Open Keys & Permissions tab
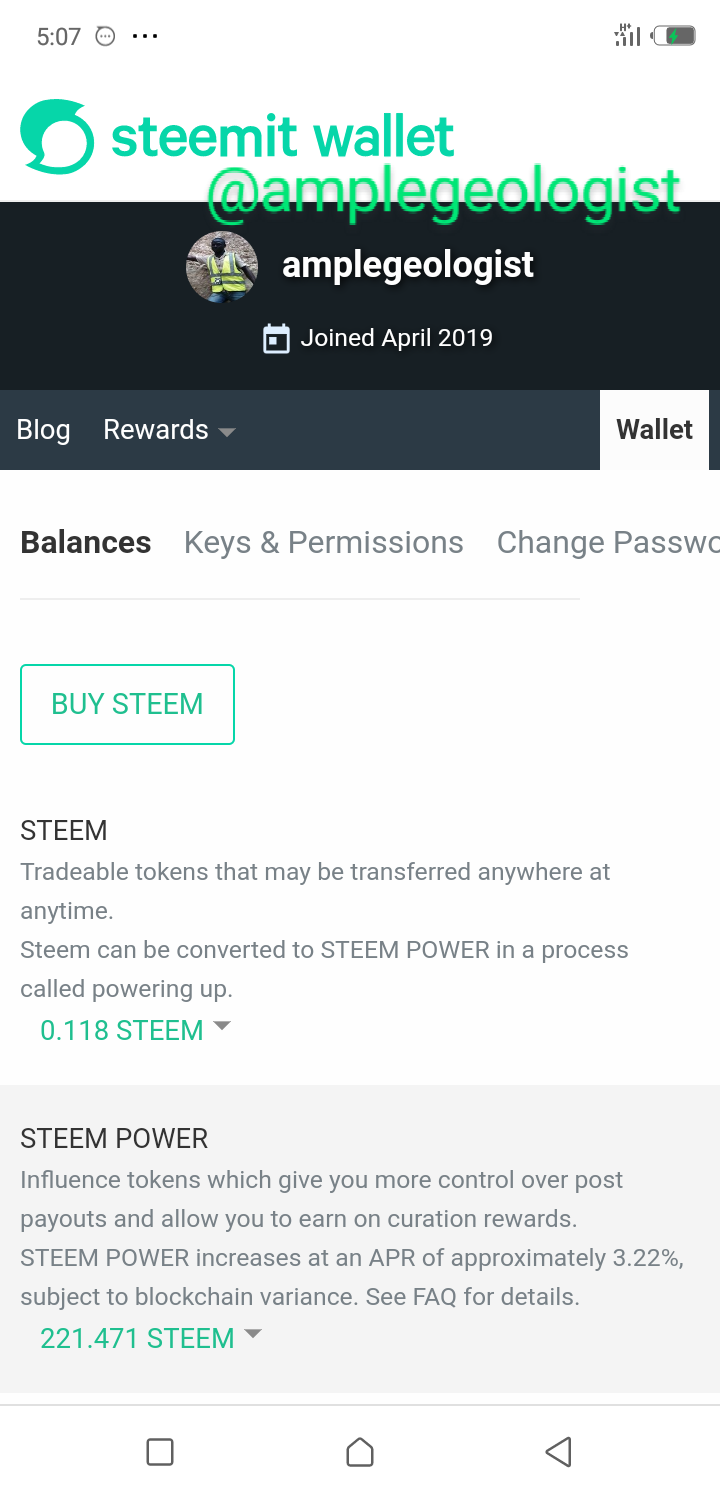Screen dimensions: 720x1500 pyautogui.click(x=323, y=542)
